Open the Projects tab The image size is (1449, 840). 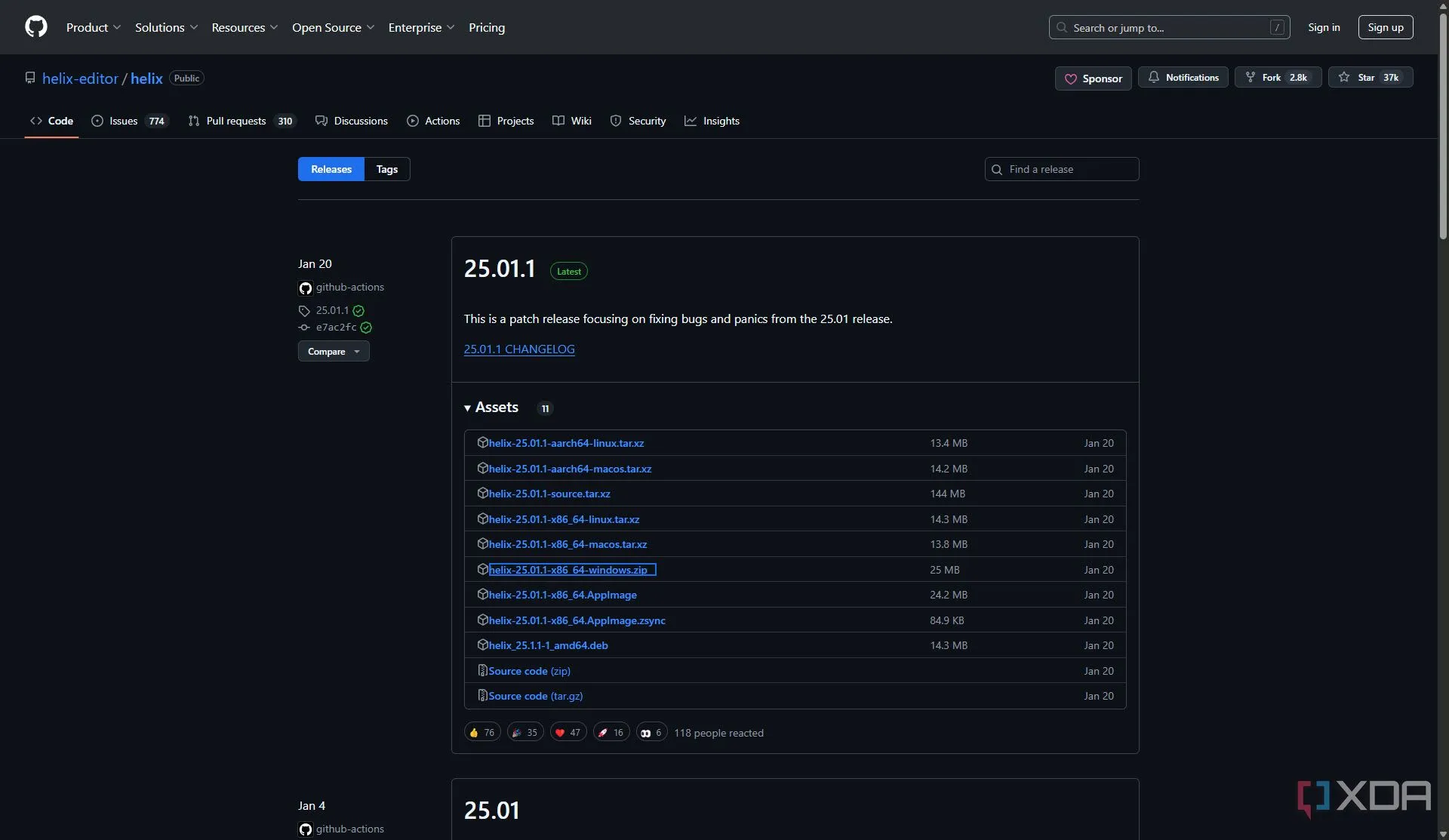[506, 121]
